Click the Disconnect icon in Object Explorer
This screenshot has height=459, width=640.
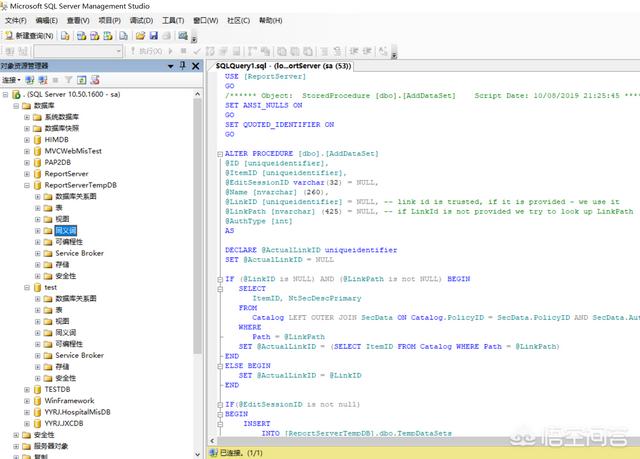pos(43,80)
